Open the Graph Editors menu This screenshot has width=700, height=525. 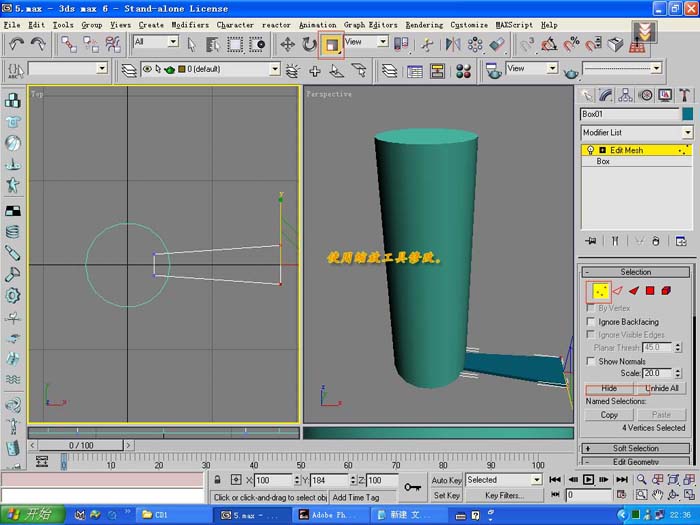tap(370, 25)
